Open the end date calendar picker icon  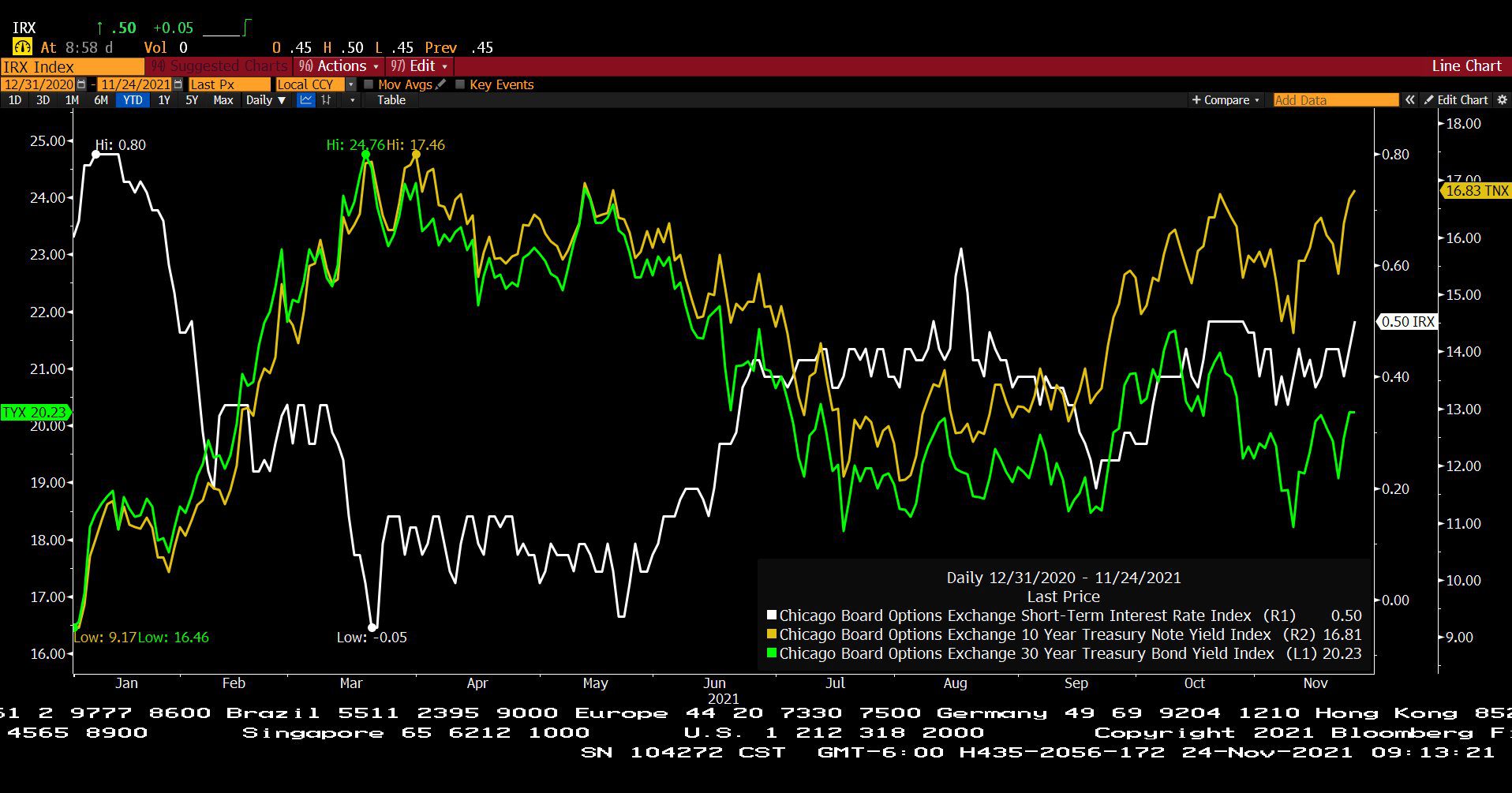tap(178, 84)
